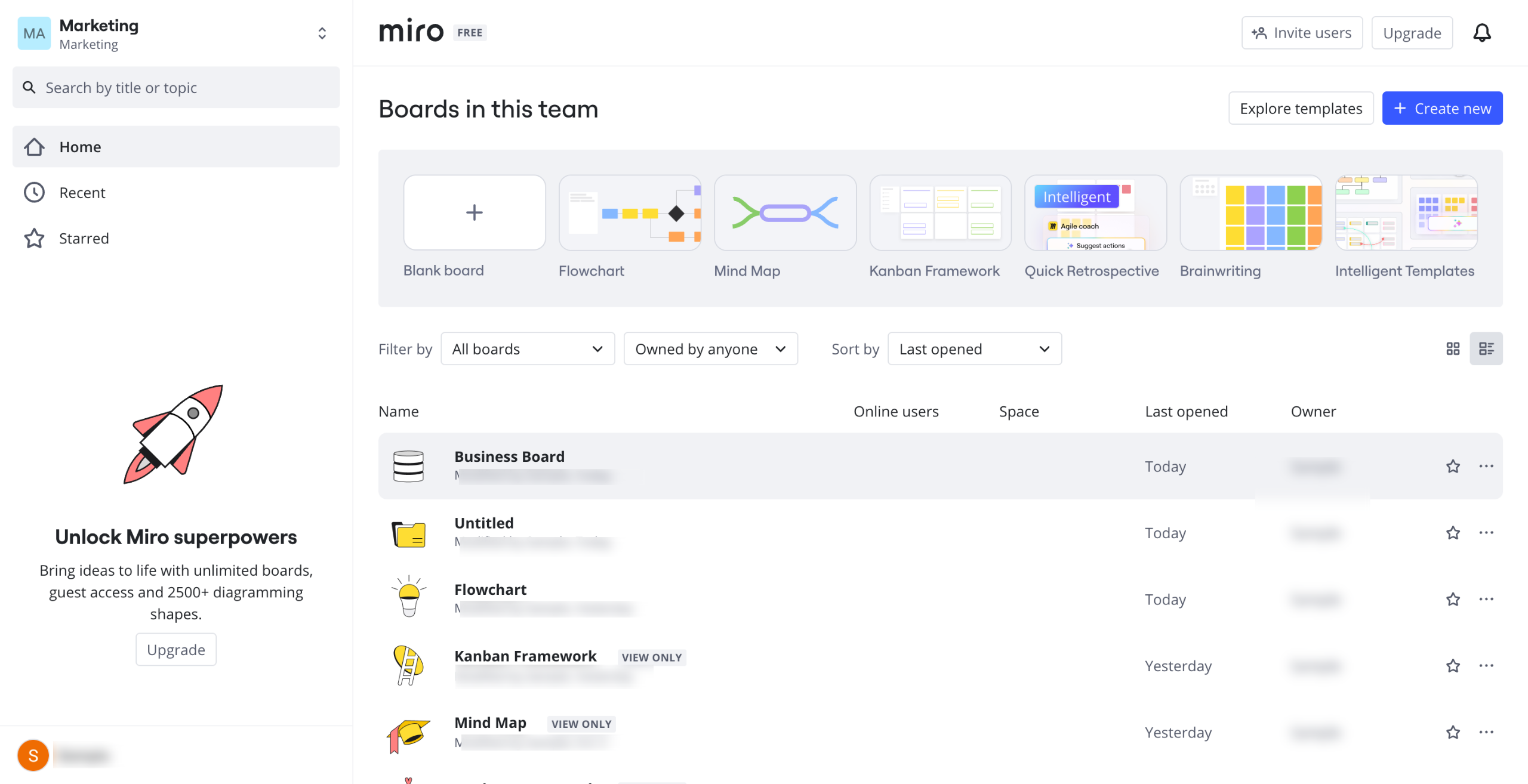The height and width of the screenshot is (784, 1528).
Task: Open more options for Kanban Framework board
Action: pos(1486,665)
